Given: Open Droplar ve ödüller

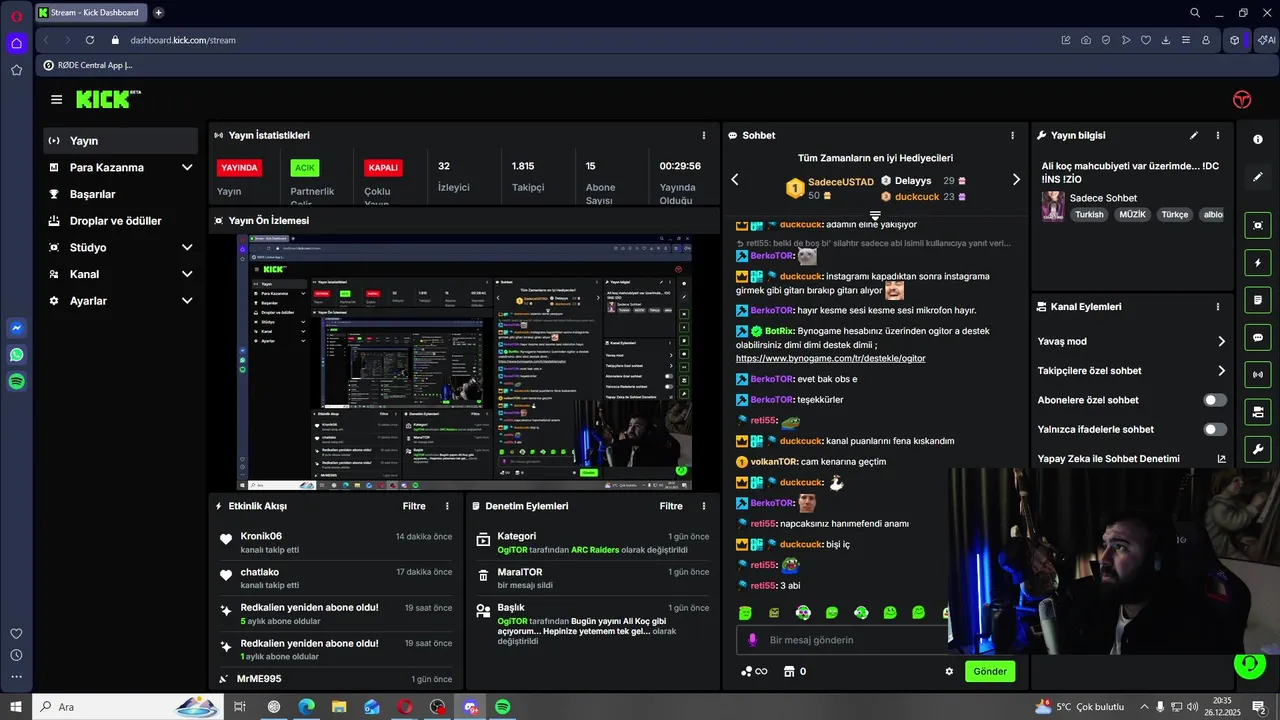Looking at the screenshot, I should 120,221.
